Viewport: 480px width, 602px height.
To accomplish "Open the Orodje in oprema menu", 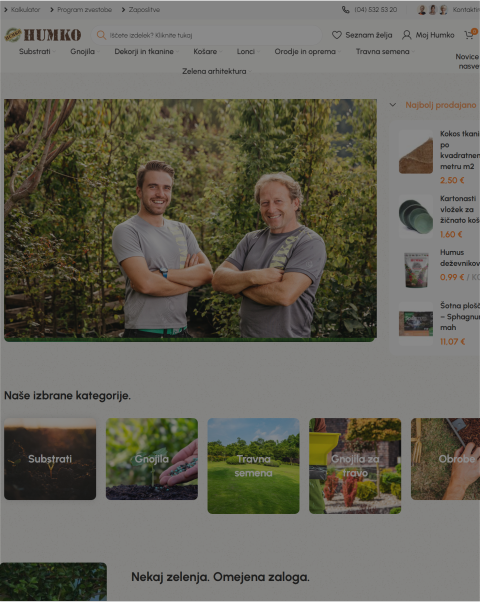I will coord(305,51).
